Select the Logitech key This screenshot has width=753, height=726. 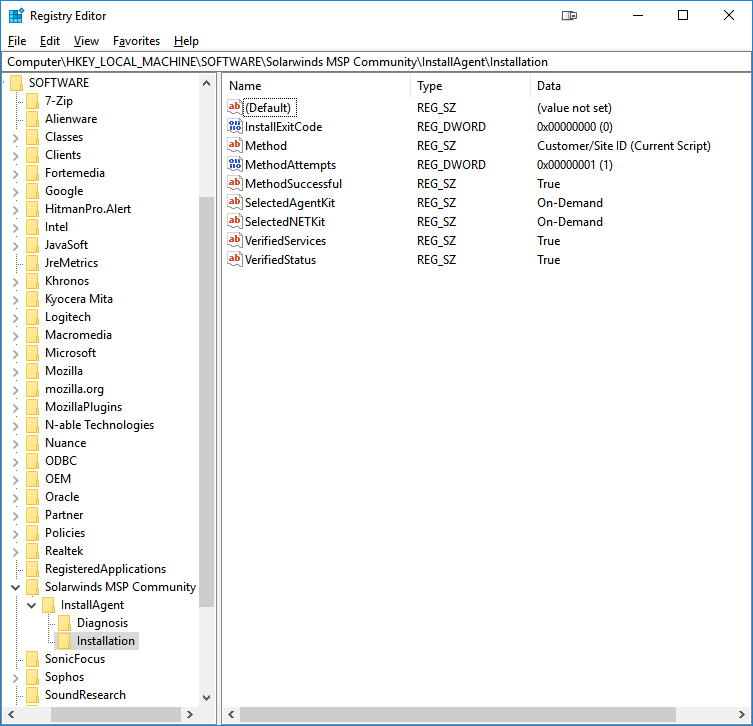pyautogui.click(x=68, y=317)
